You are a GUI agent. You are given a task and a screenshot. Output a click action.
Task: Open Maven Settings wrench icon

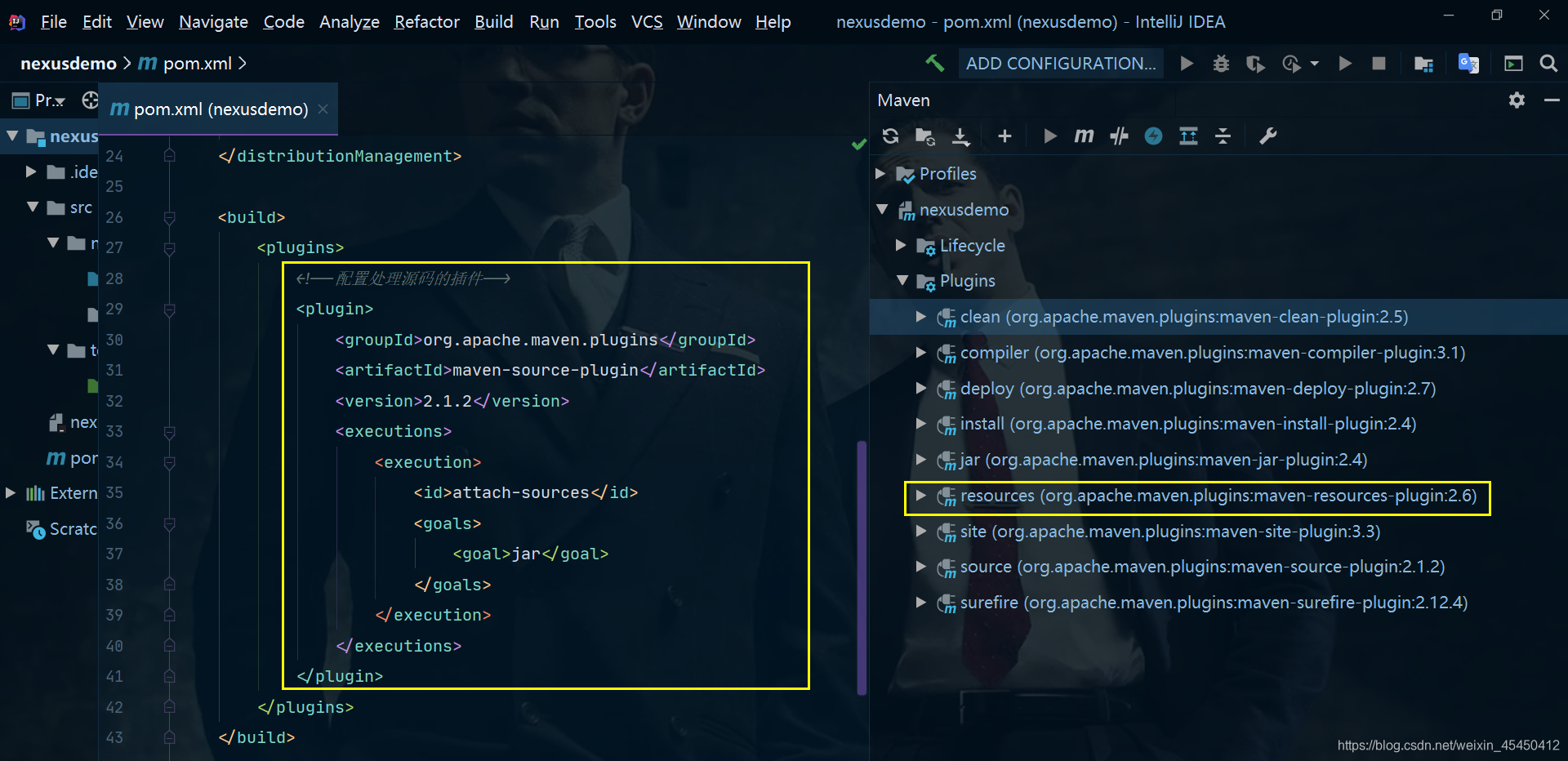1267,136
